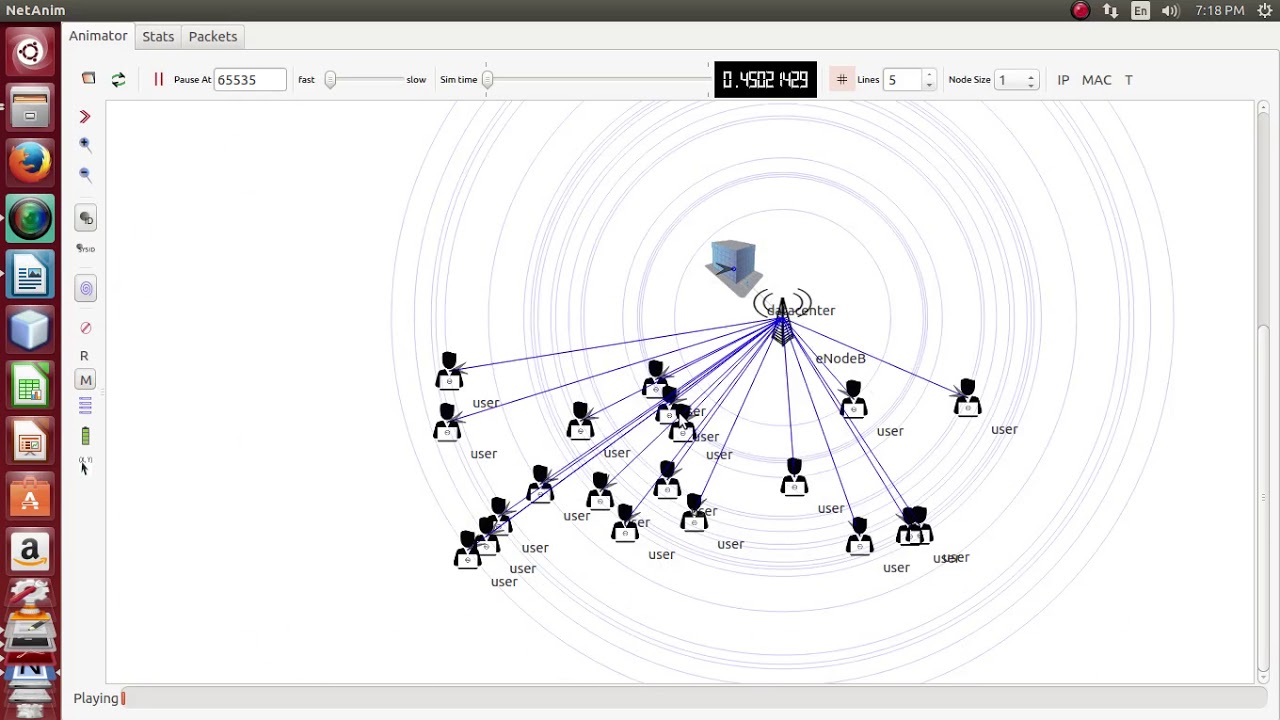Open Ubuntu Software Center from the launcher
This screenshot has width=1280, height=720.
coord(30,497)
